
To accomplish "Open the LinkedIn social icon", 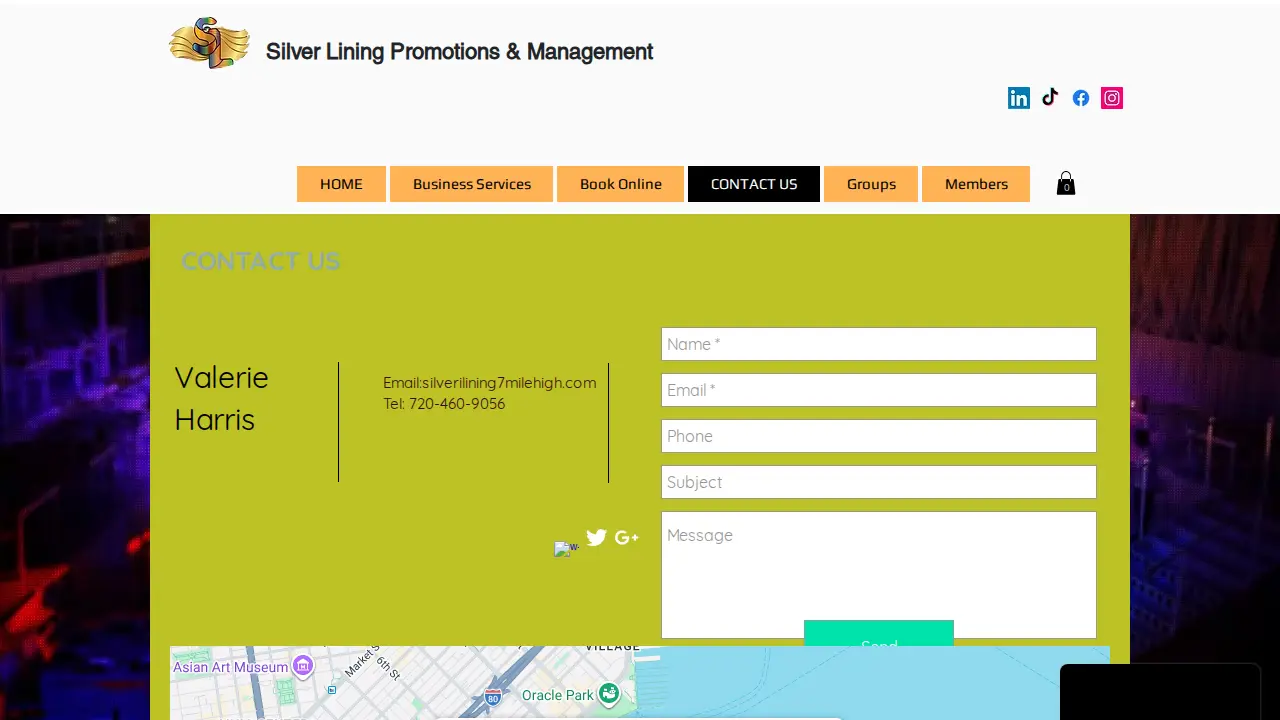I will 1019,98.
